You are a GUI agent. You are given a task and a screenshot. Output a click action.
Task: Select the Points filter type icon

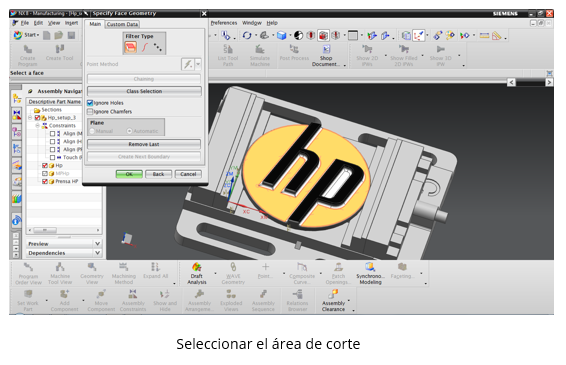pyautogui.click(x=158, y=47)
